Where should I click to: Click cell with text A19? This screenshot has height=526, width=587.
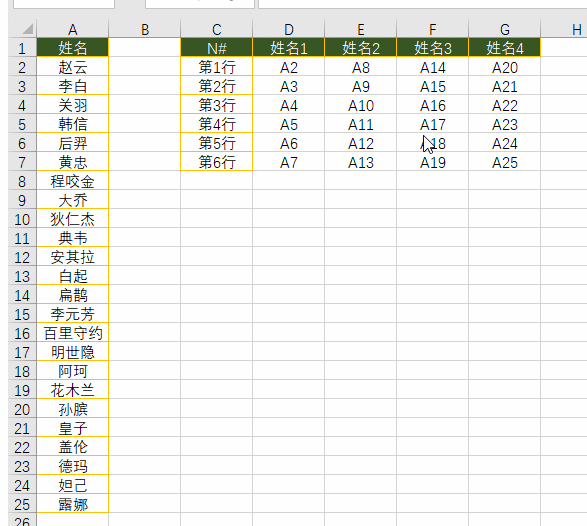pyautogui.click(x=432, y=162)
